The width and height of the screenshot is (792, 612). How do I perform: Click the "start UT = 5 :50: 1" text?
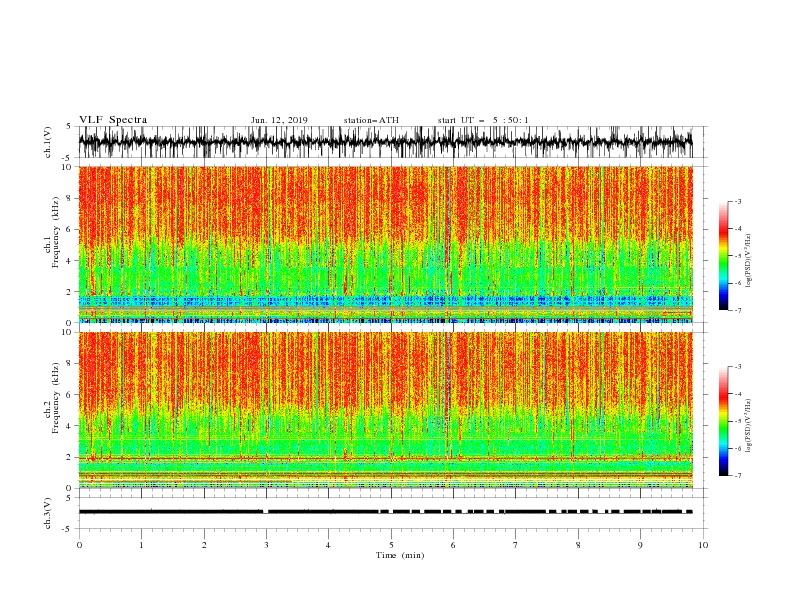coord(483,120)
